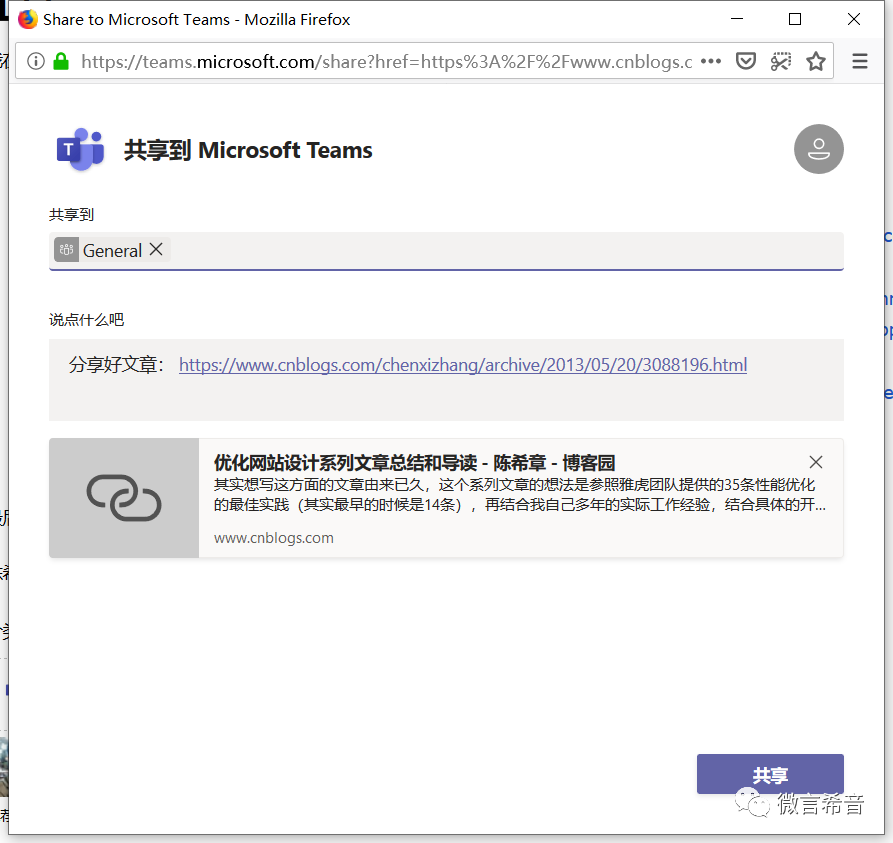The width and height of the screenshot is (893, 843).
Task: Click the Microsoft Teams logo
Action: tap(80, 149)
